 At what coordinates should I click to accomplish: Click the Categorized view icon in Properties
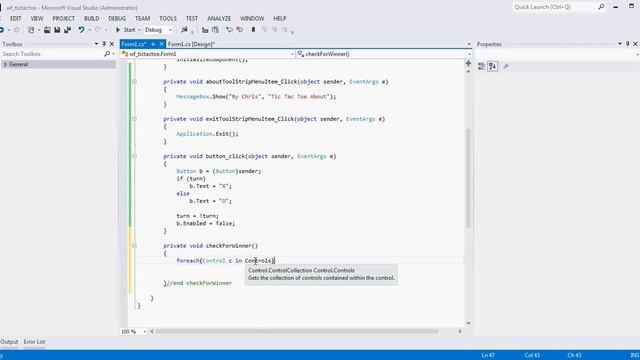click(482, 66)
